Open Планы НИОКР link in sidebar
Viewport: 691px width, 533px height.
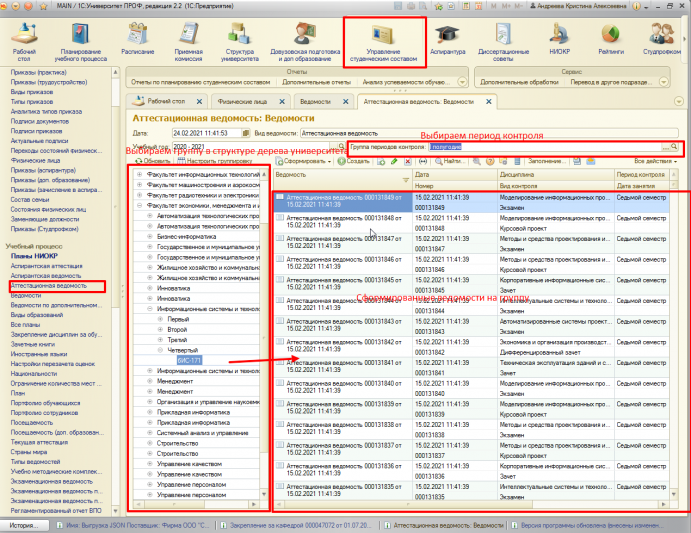34,256
